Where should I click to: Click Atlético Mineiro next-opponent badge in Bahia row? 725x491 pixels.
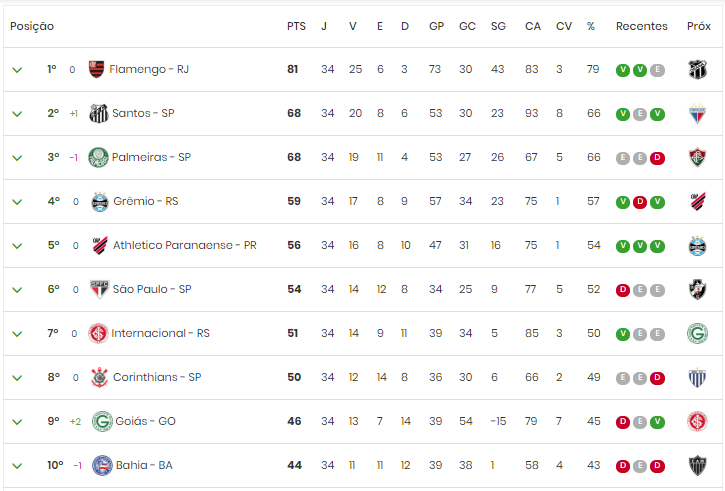point(698,466)
